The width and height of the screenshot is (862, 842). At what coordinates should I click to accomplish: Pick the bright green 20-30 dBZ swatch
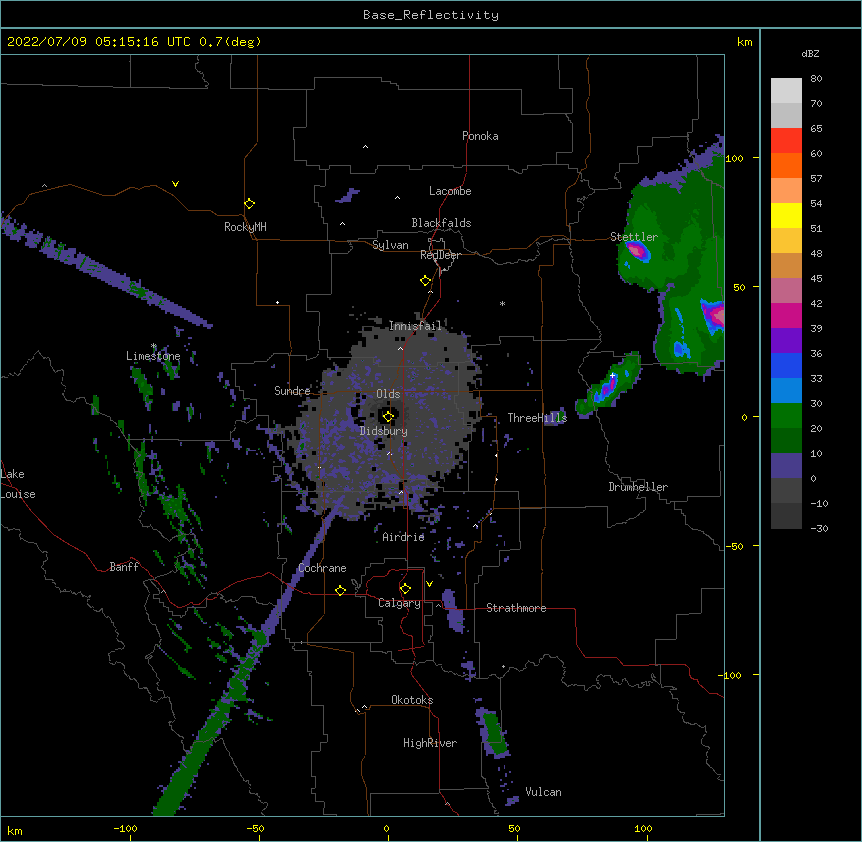[786, 416]
